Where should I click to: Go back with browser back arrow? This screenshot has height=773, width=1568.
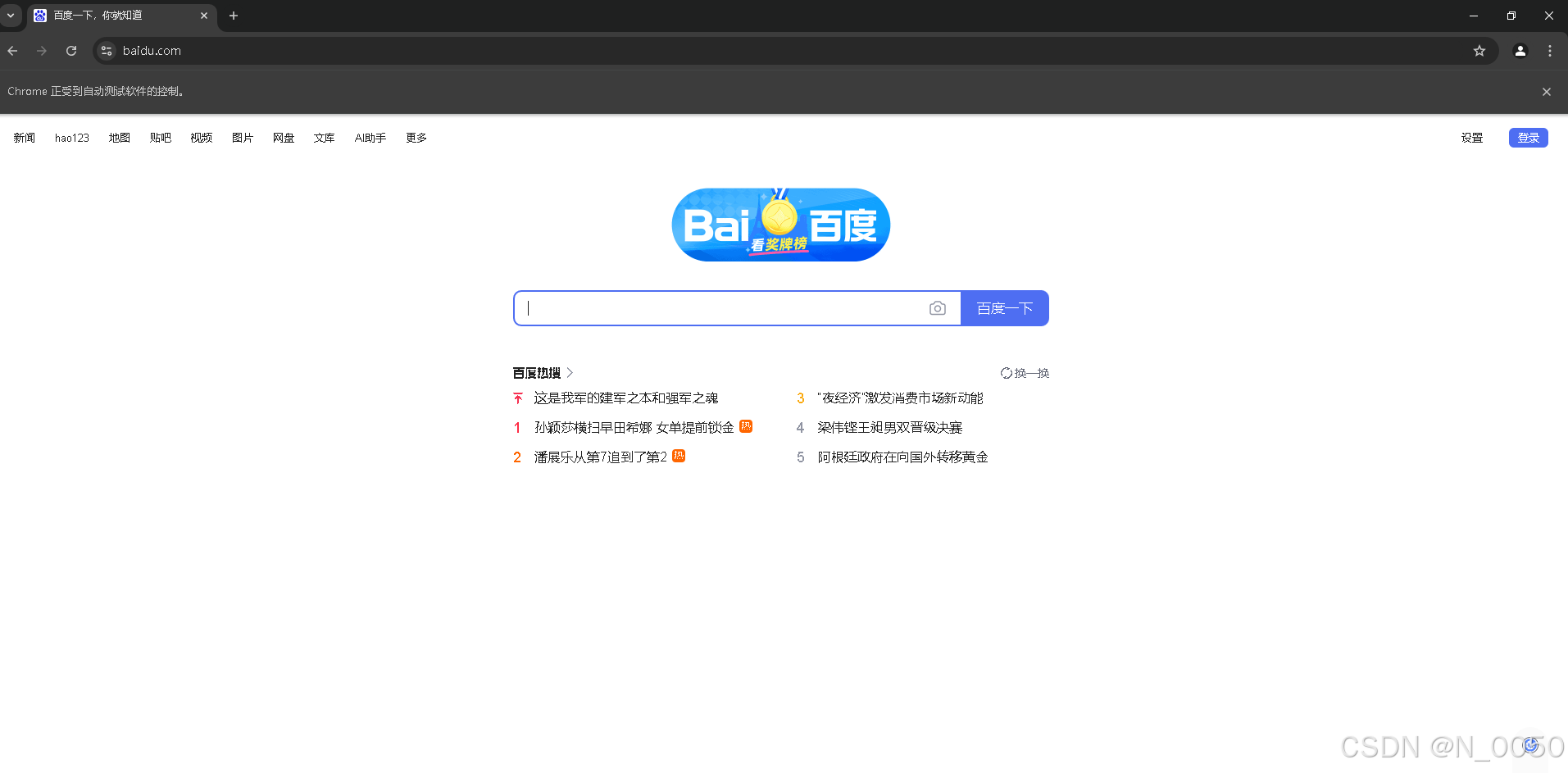(12, 51)
